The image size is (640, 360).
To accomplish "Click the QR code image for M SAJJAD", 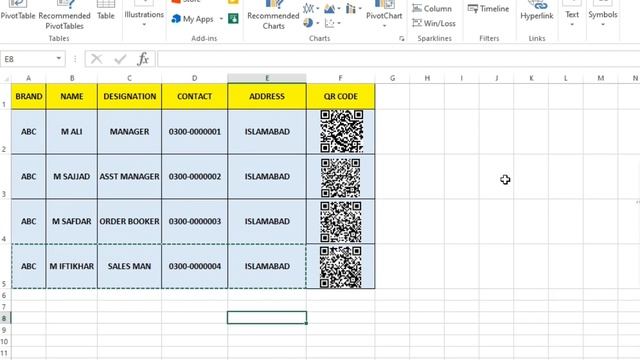I will point(340,178).
